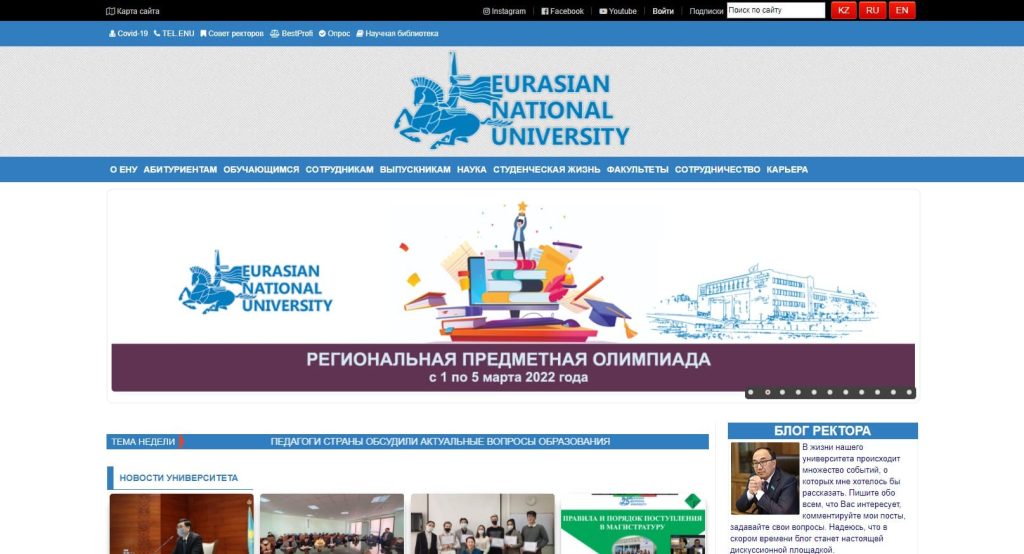Screen dimensions: 1024x554
Task: Open the Факультеты menu
Action: (637, 169)
